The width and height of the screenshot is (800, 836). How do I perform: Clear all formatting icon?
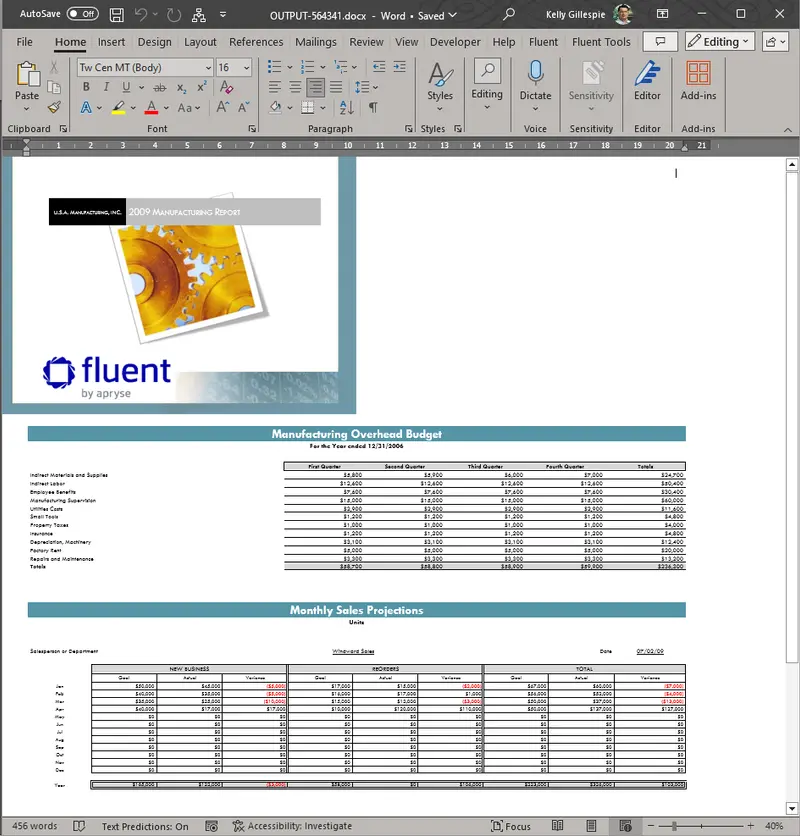click(226, 87)
